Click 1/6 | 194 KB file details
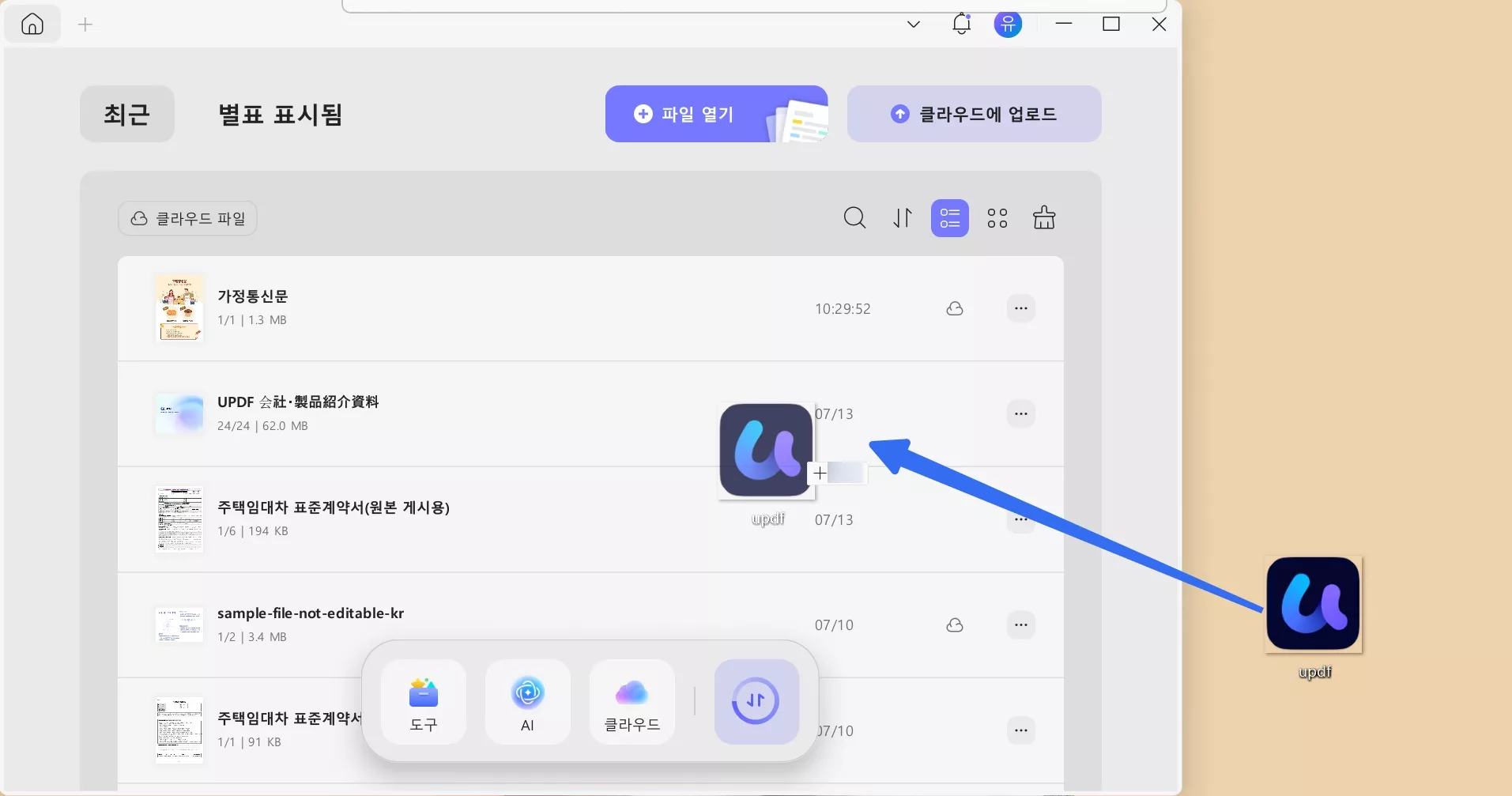 pyautogui.click(x=253, y=531)
